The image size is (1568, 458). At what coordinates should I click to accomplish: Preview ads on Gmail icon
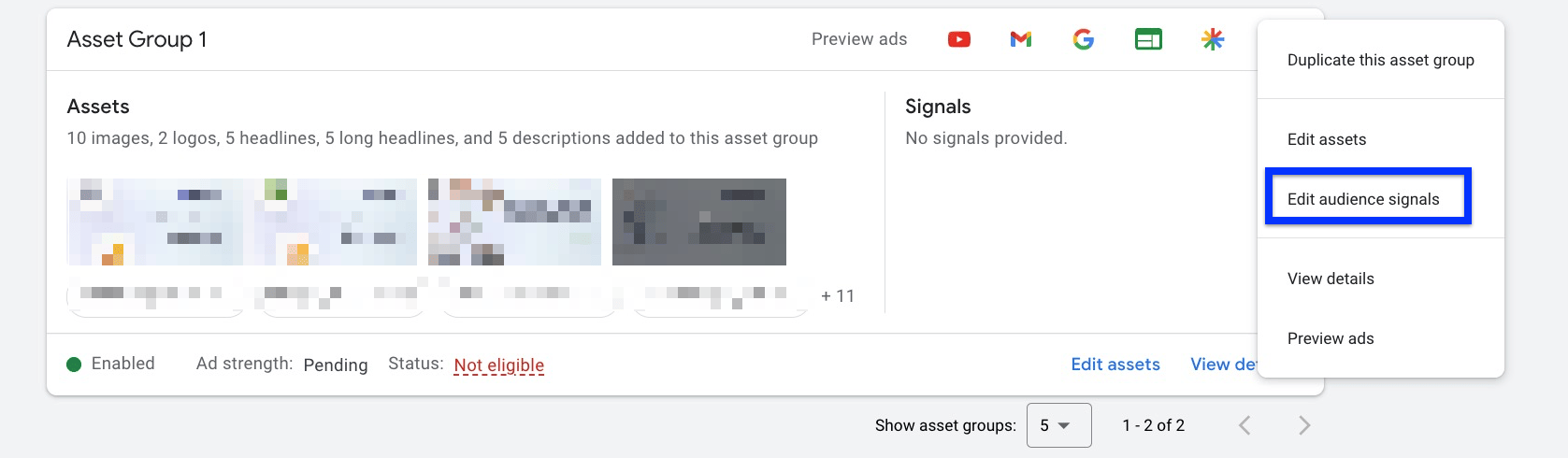click(x=1021, y=39)
